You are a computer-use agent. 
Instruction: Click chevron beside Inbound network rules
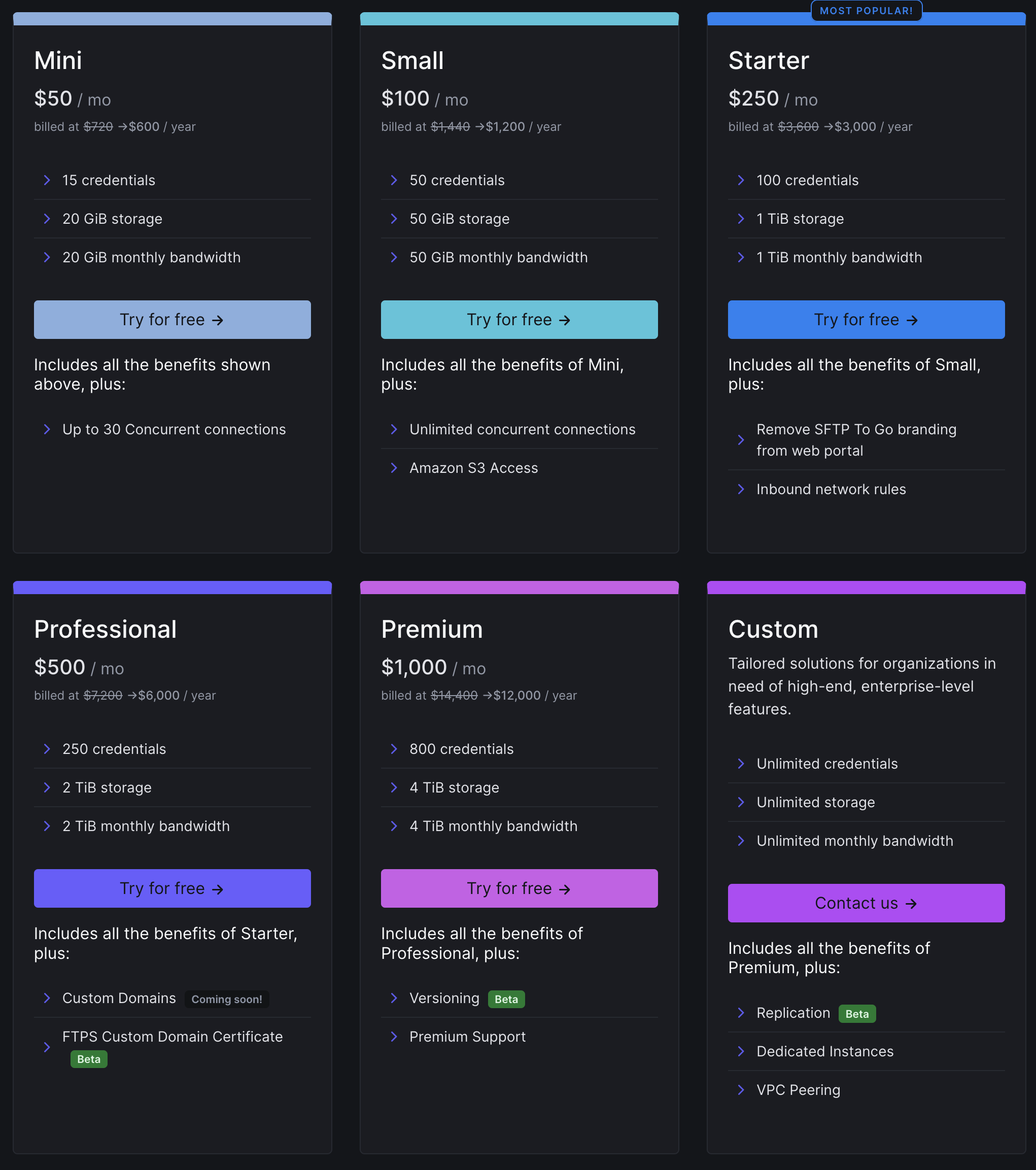(741, 489)
